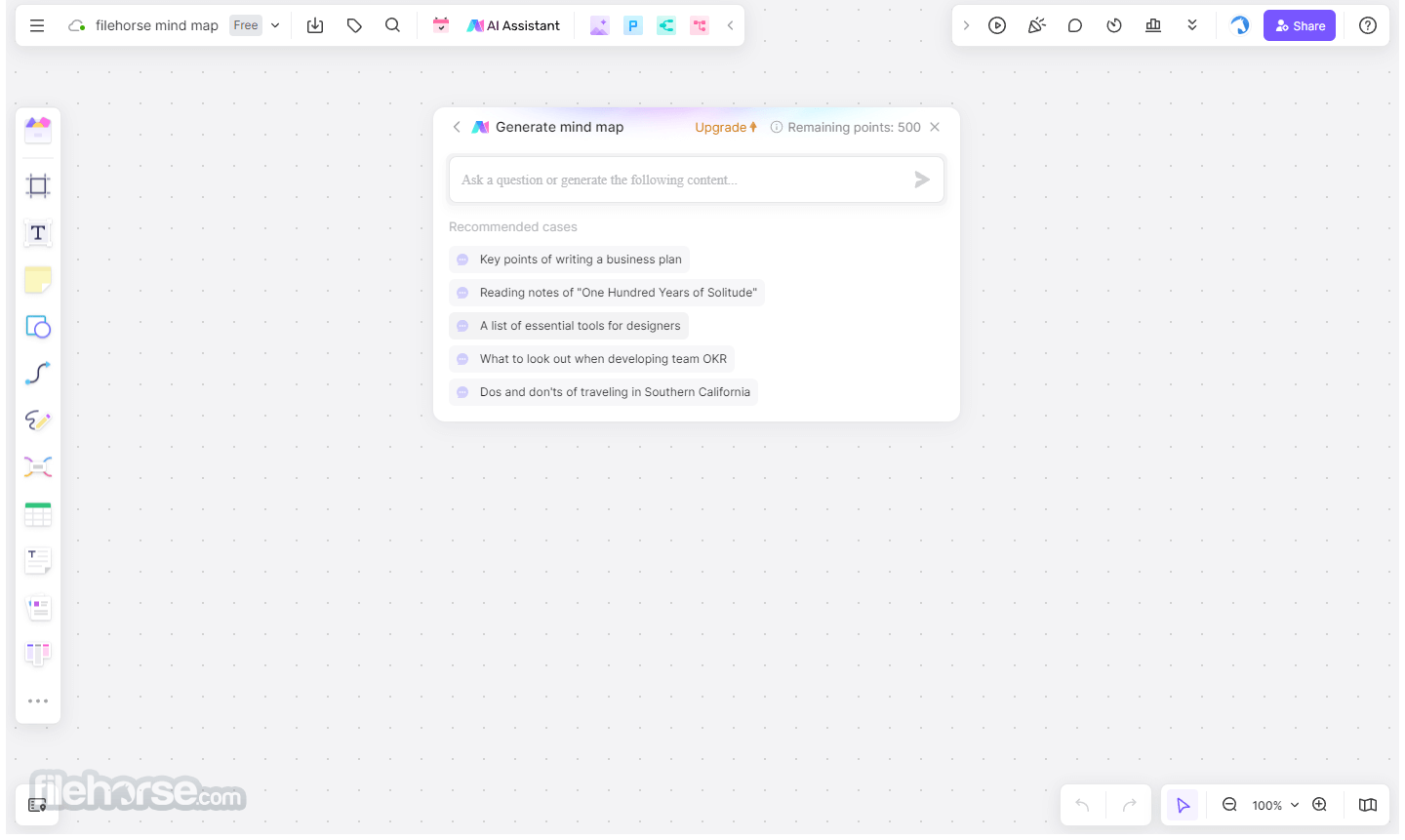Choose A list of essential tools for designers
Image resolution: width=1405 pixels, height=840 pixels.
pos(569,326)
